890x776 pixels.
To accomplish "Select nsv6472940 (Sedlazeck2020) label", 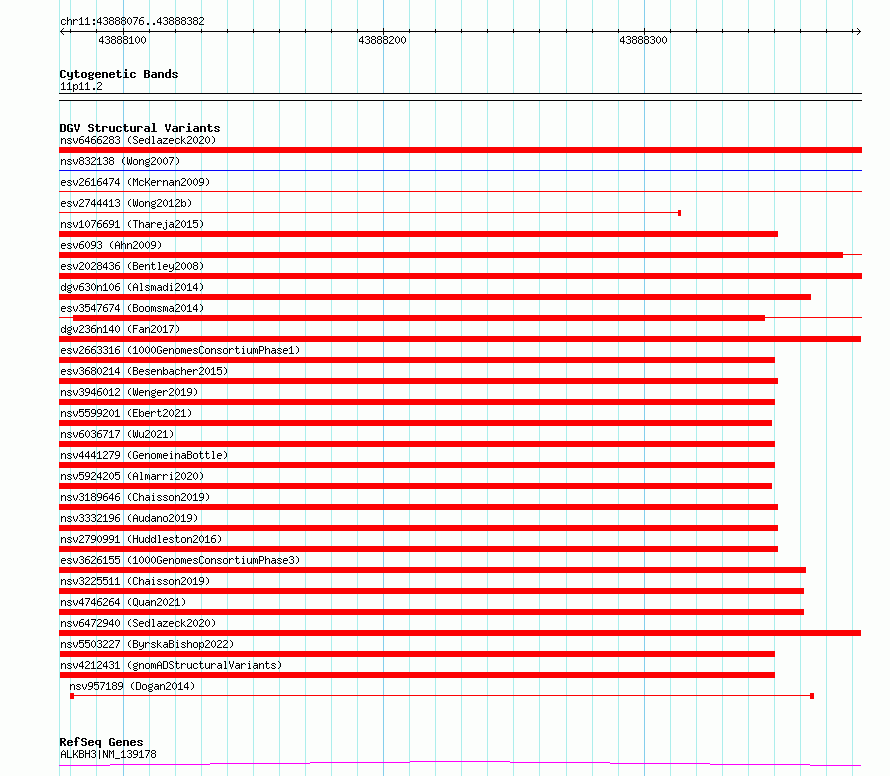I will coord(138,623).
